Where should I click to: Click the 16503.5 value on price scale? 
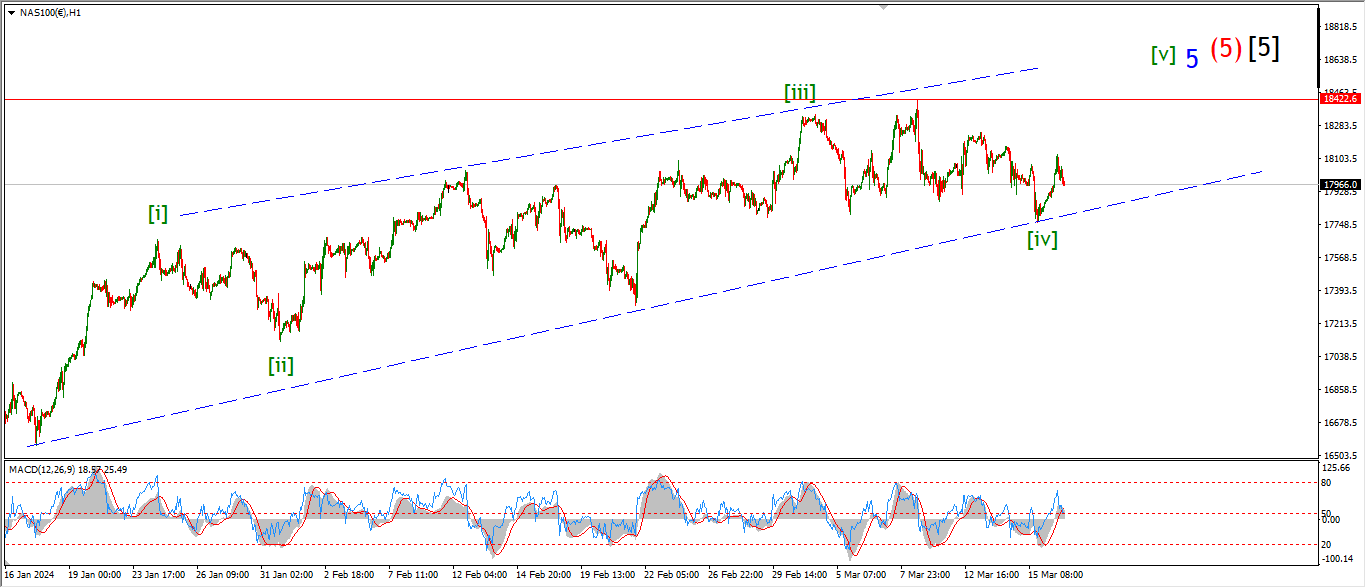click(1338, 455)
